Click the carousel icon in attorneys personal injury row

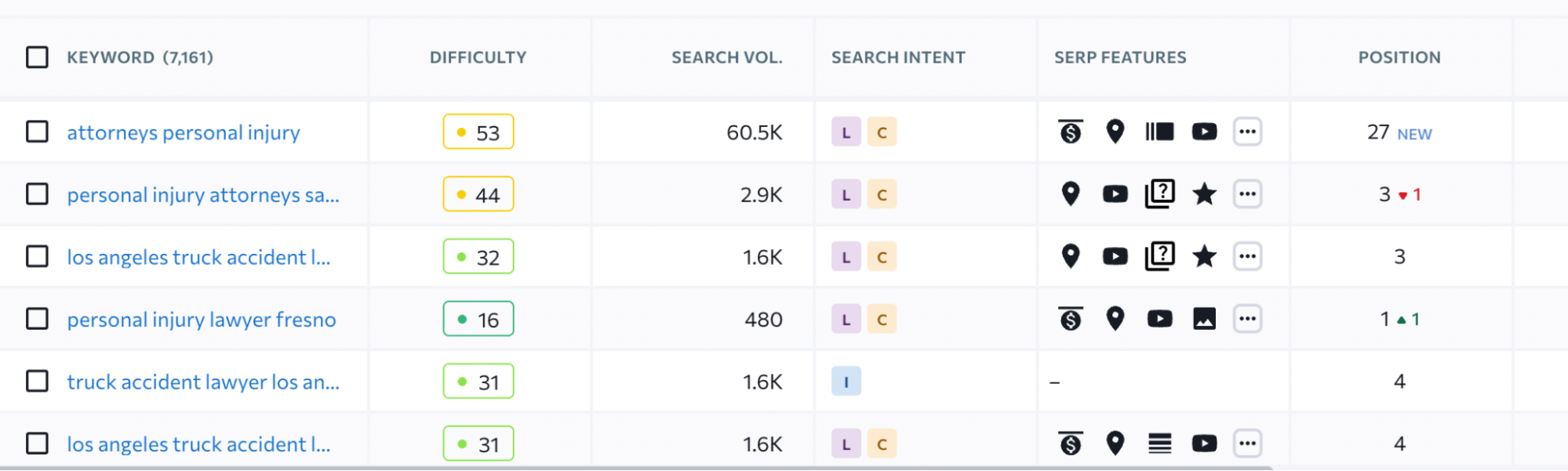pos(1159,132)
